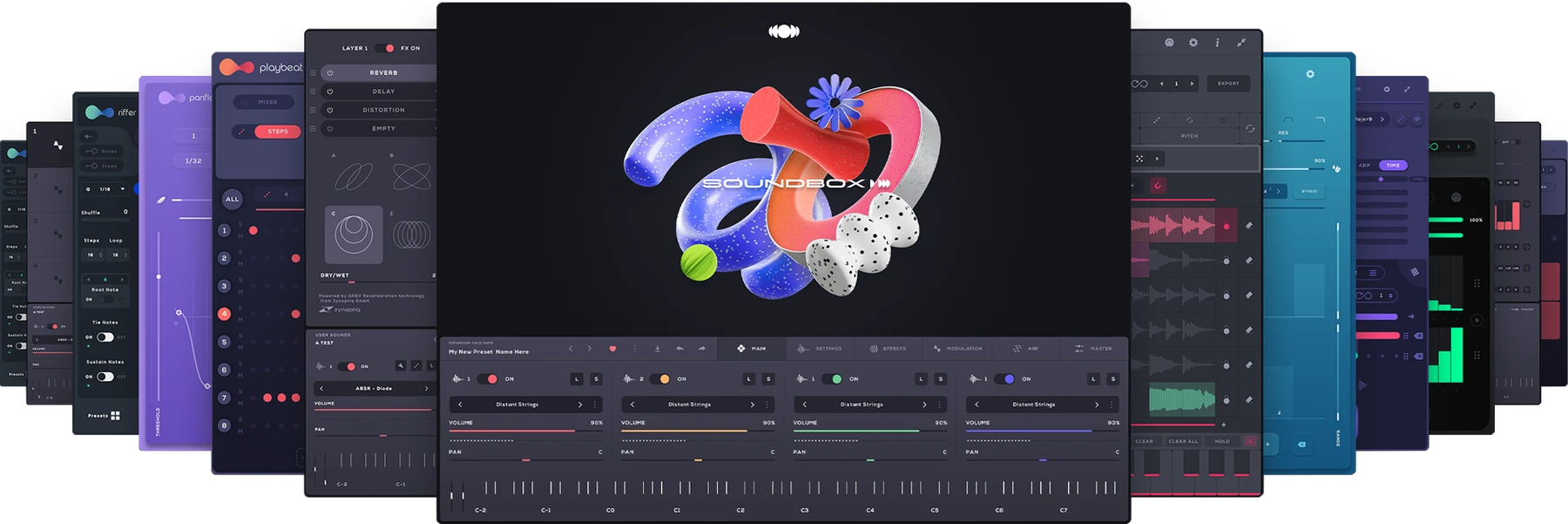Select reverb shape A thumbnail
The height and width of the screenshot is (524, 1568).
(354, 176)
